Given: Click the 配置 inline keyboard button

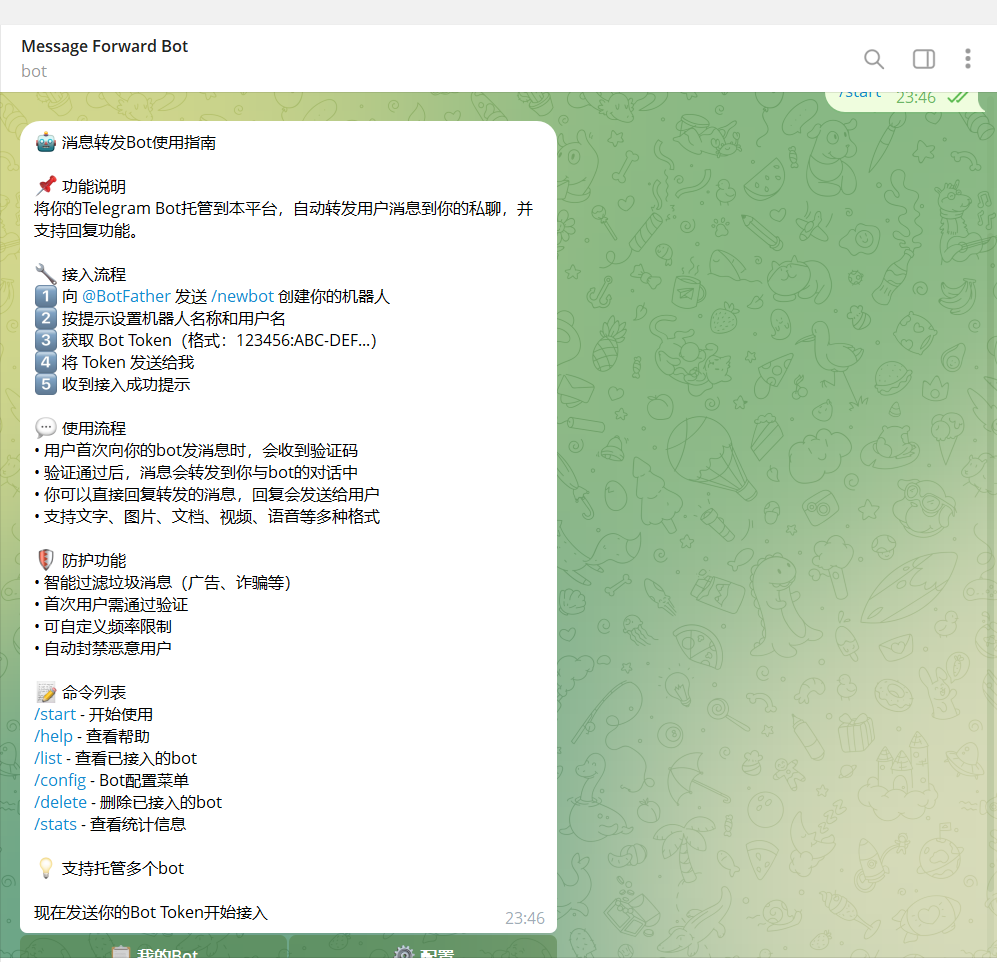Looking at the screenshot, I should coord(423,947).
